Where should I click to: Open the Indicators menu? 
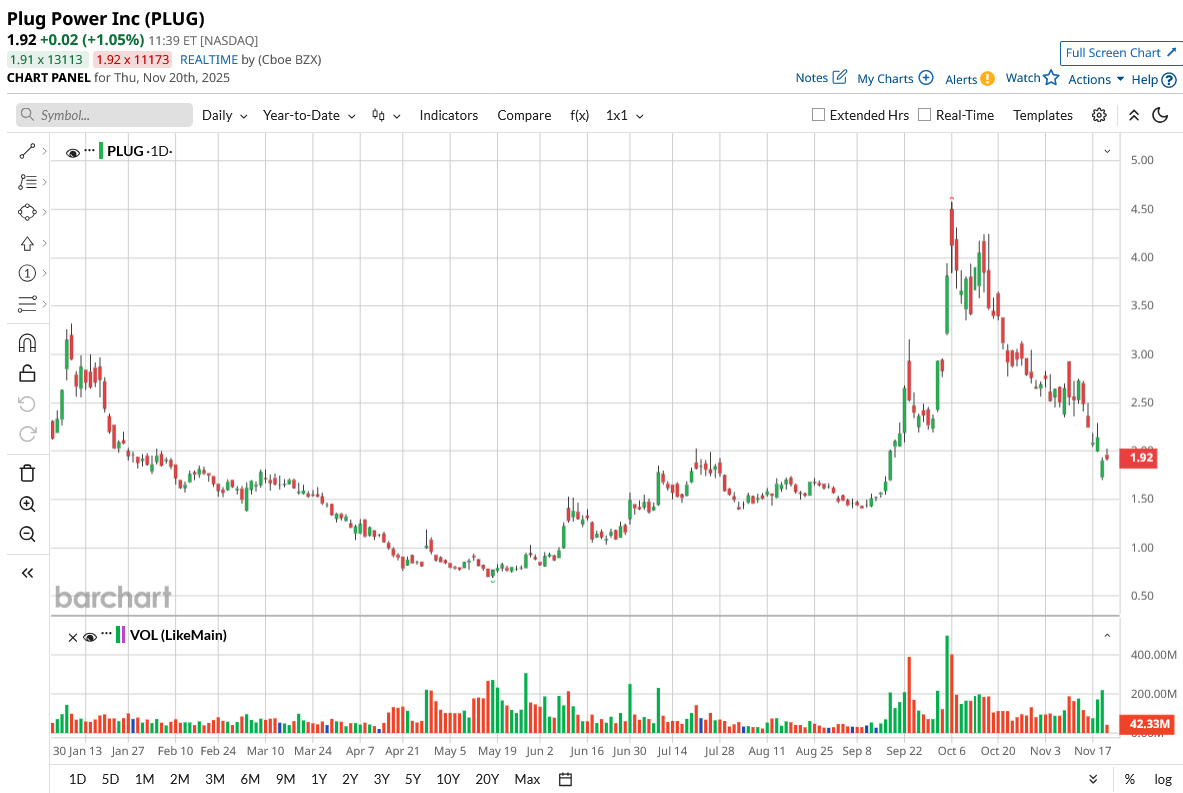click(449, 115)
